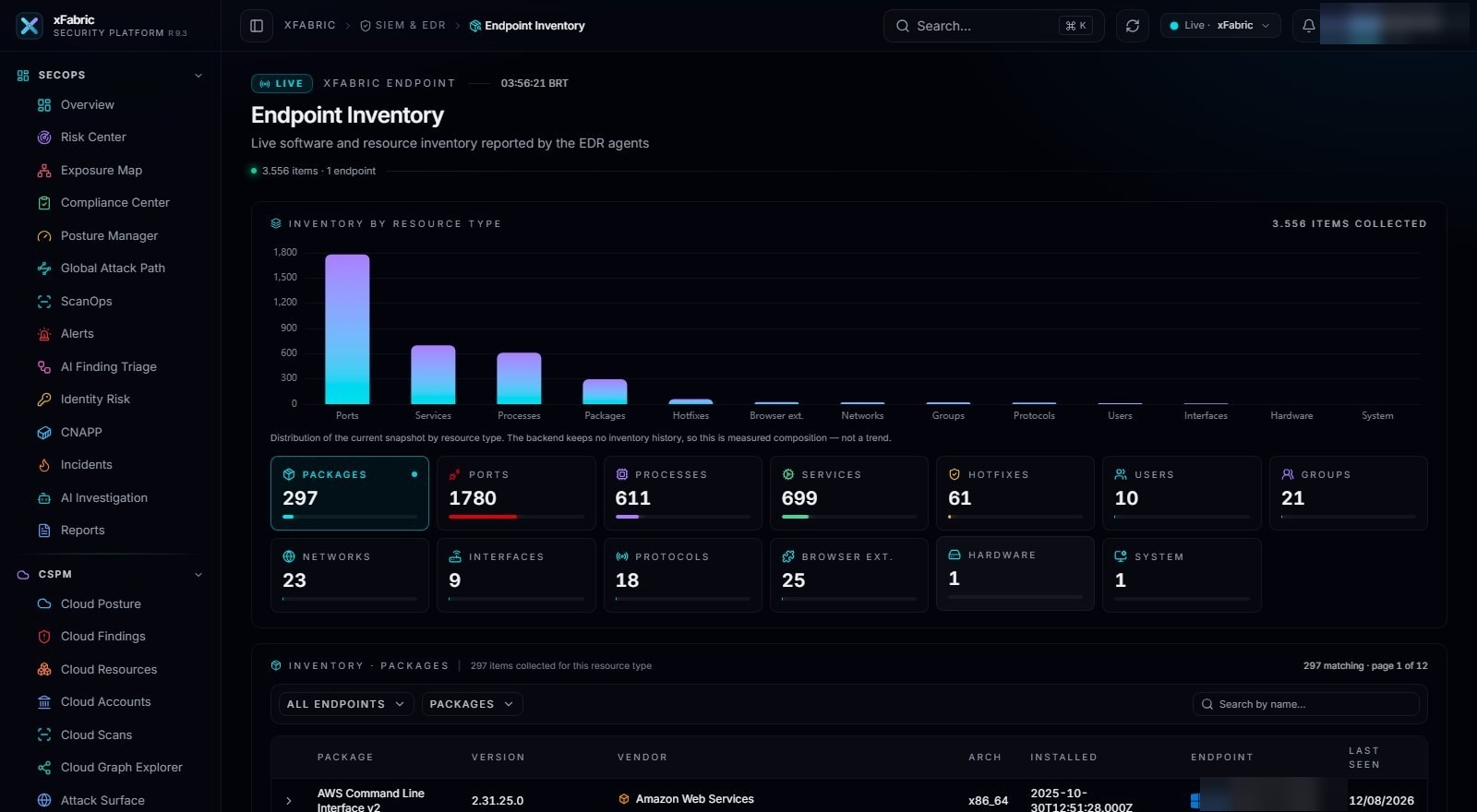This screenshot has height=812, width=1477.
Task: Click the Incidents flame icon
Action: [x=44, y=465]
